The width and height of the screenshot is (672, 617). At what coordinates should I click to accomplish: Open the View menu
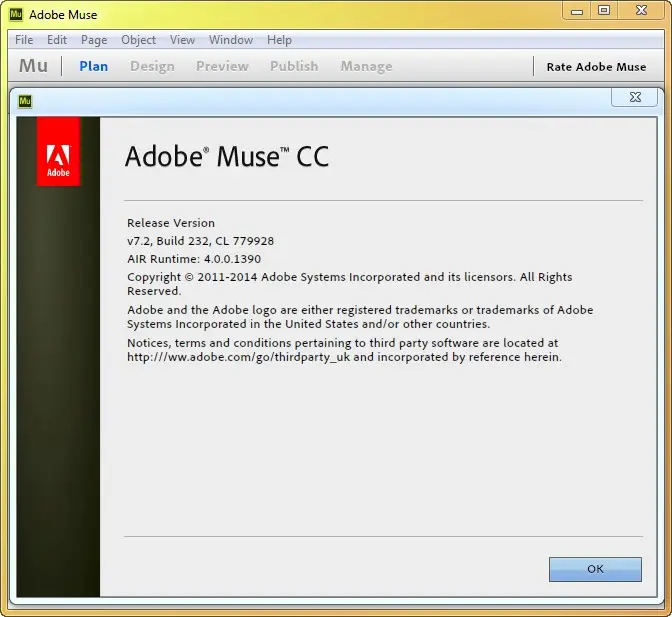(x=182, y=40)
